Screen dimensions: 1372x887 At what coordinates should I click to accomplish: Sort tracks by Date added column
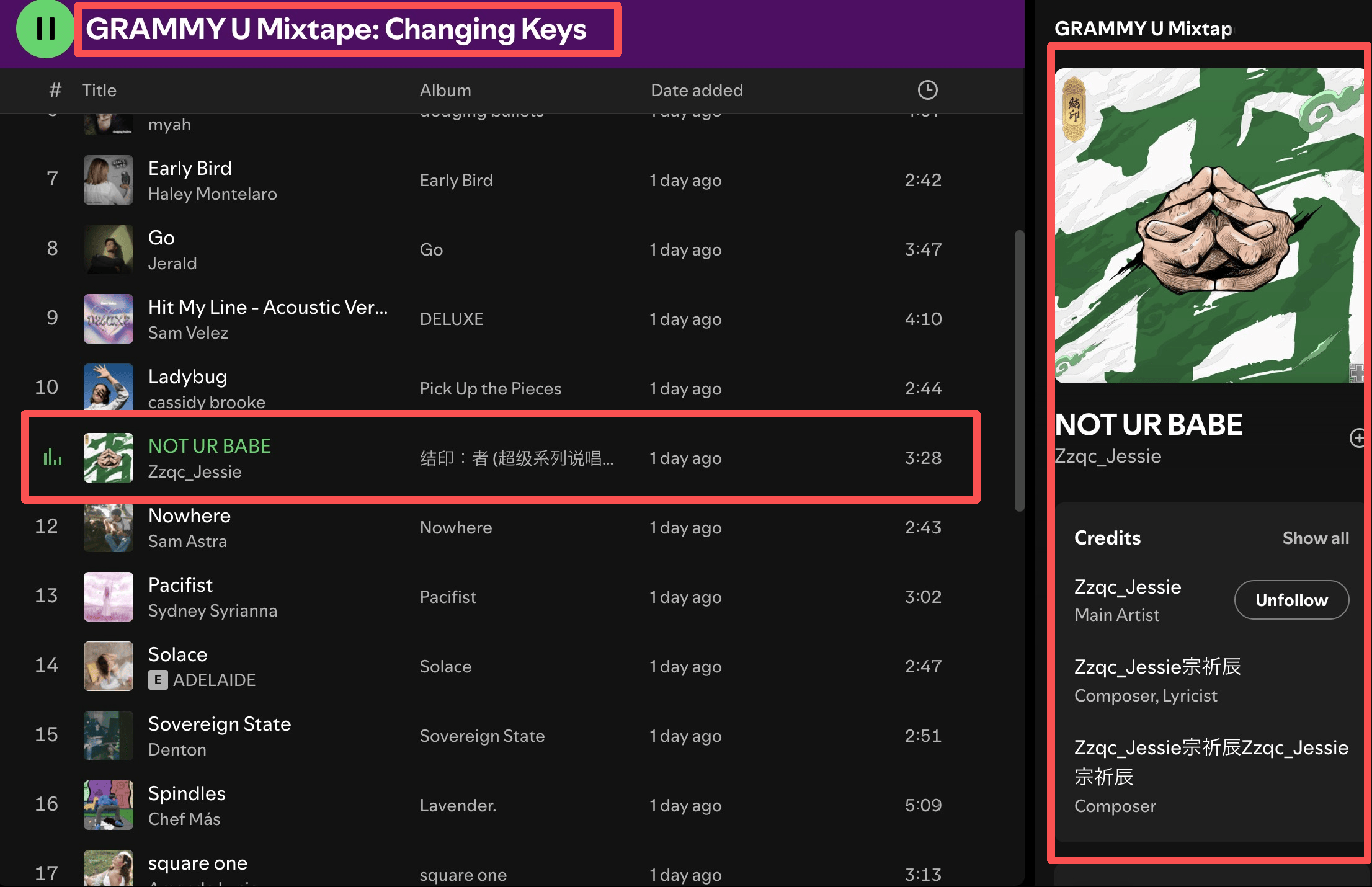pos(697,90)
